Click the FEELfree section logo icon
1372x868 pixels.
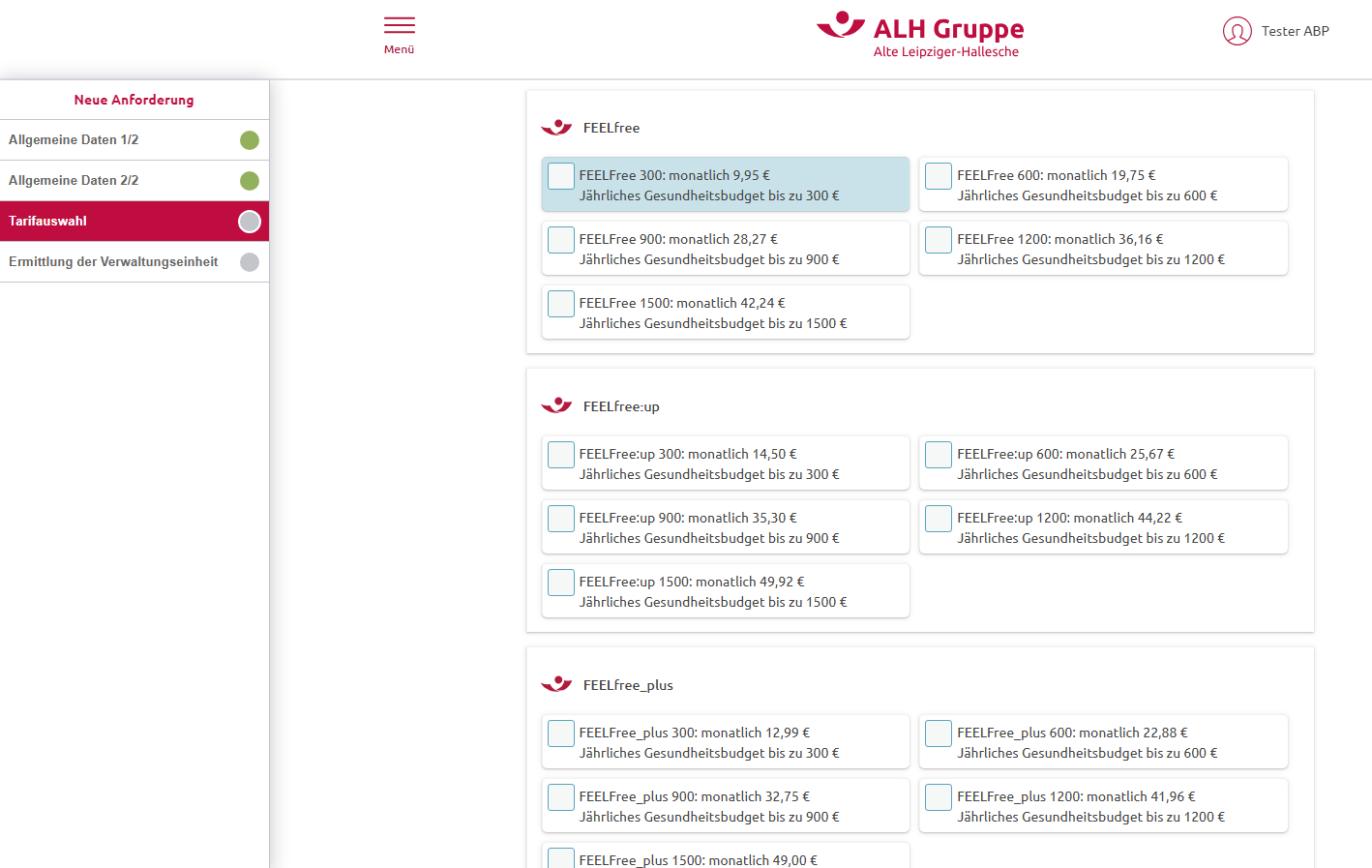556,128
